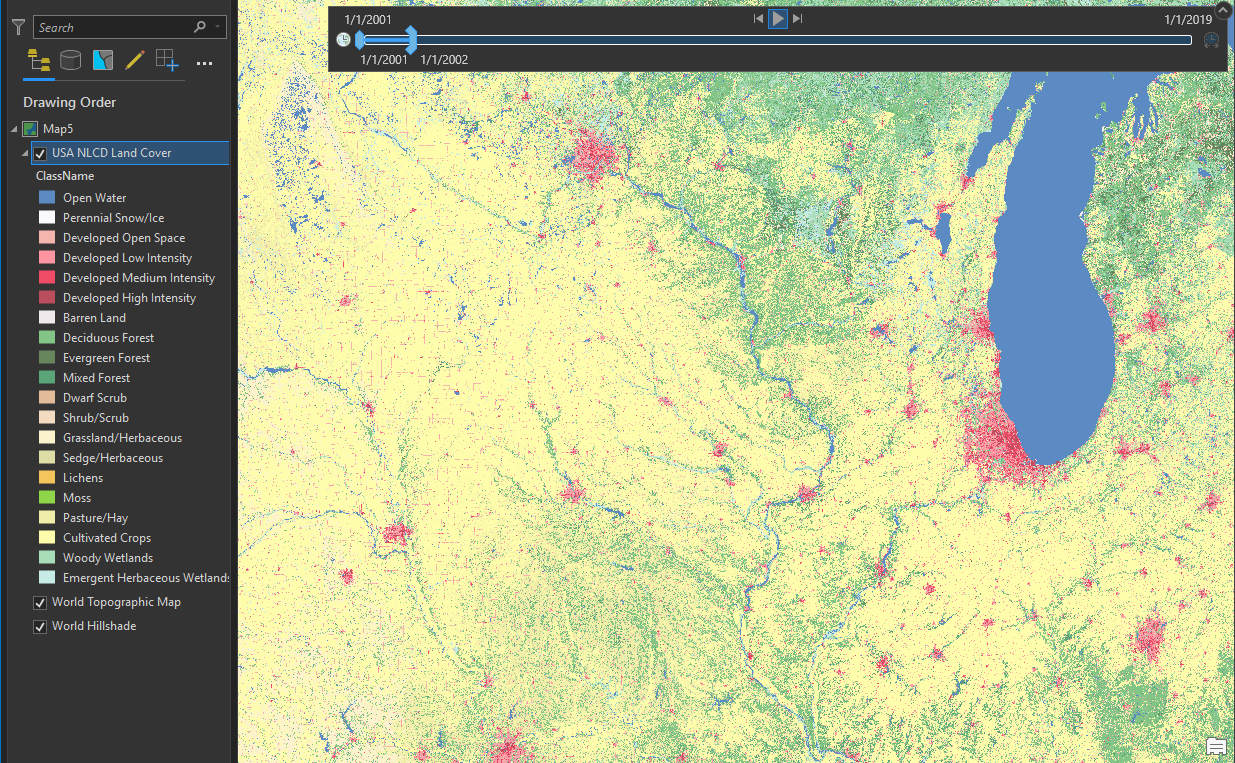Select the Map5 name in Contents
The height and width of the screenshot is (763, 1235).
pos(58,129)
